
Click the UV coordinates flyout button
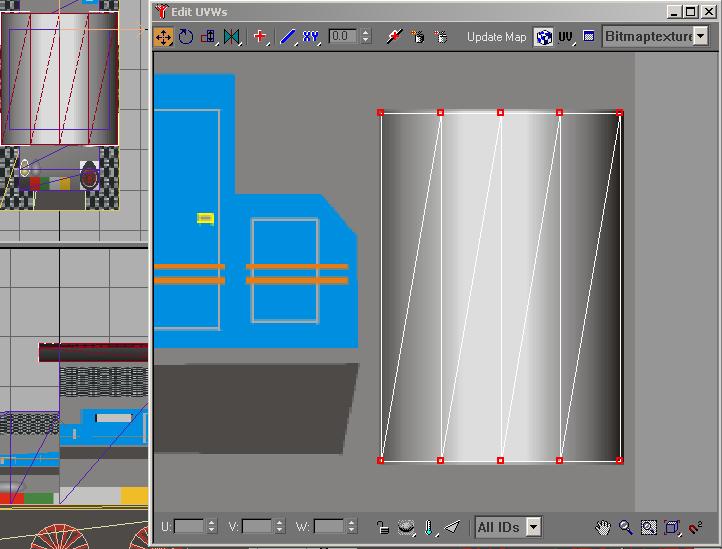pos(566,37)
